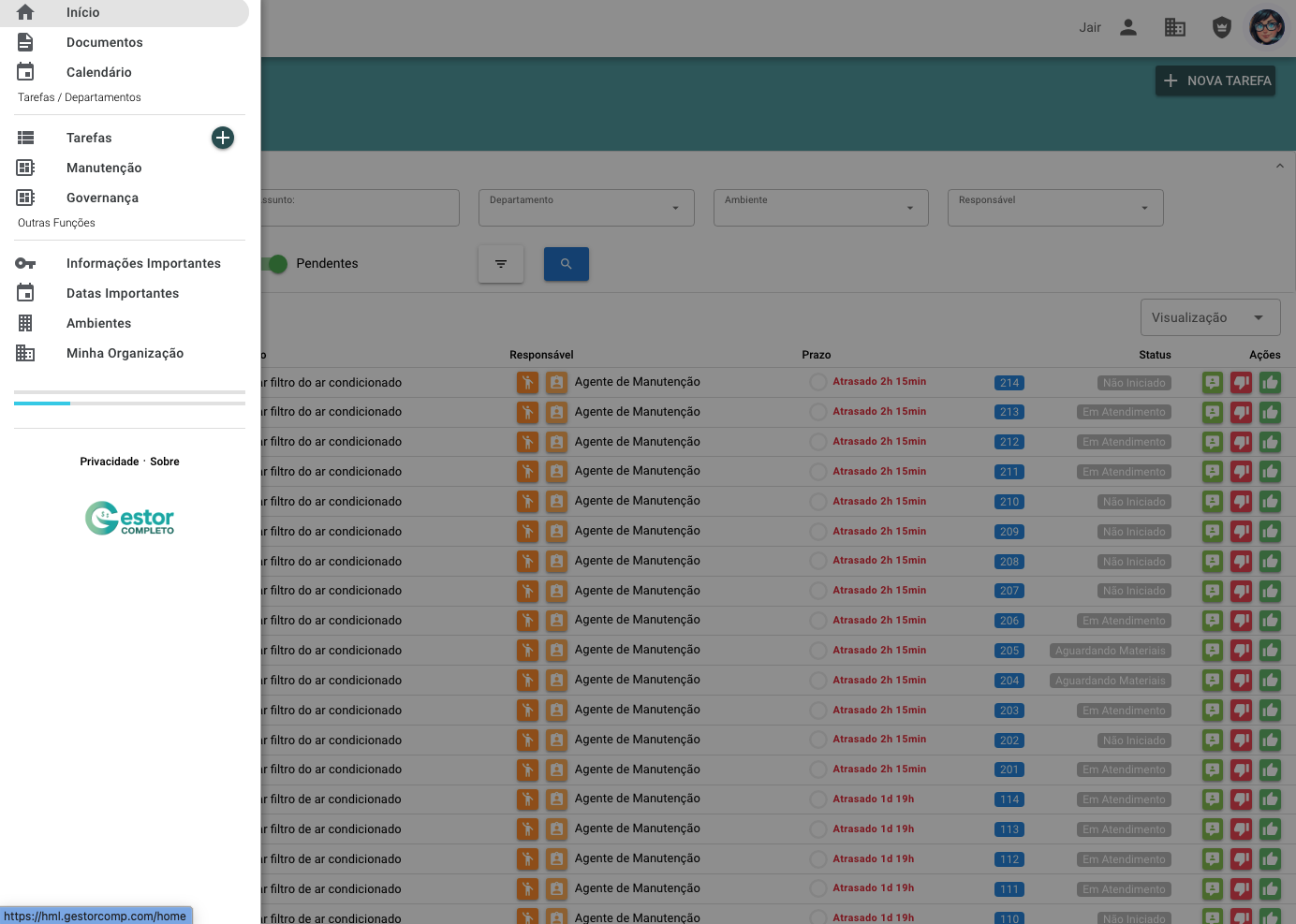This screenshot has height=924, width=1296.
Task: Click thumbs-up icon for task 214
Action: [x=1270, y=383]
